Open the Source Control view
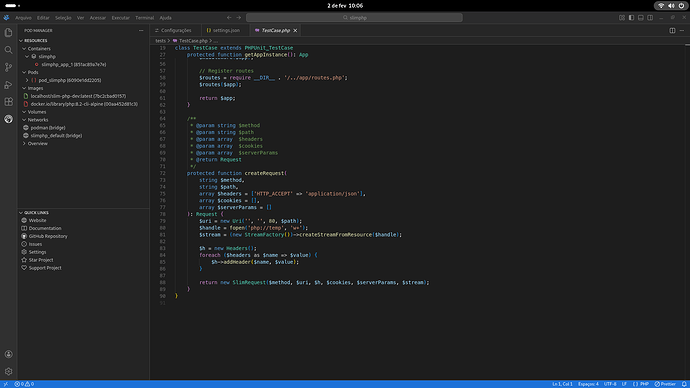690x388 pixels. pos(8,67)
